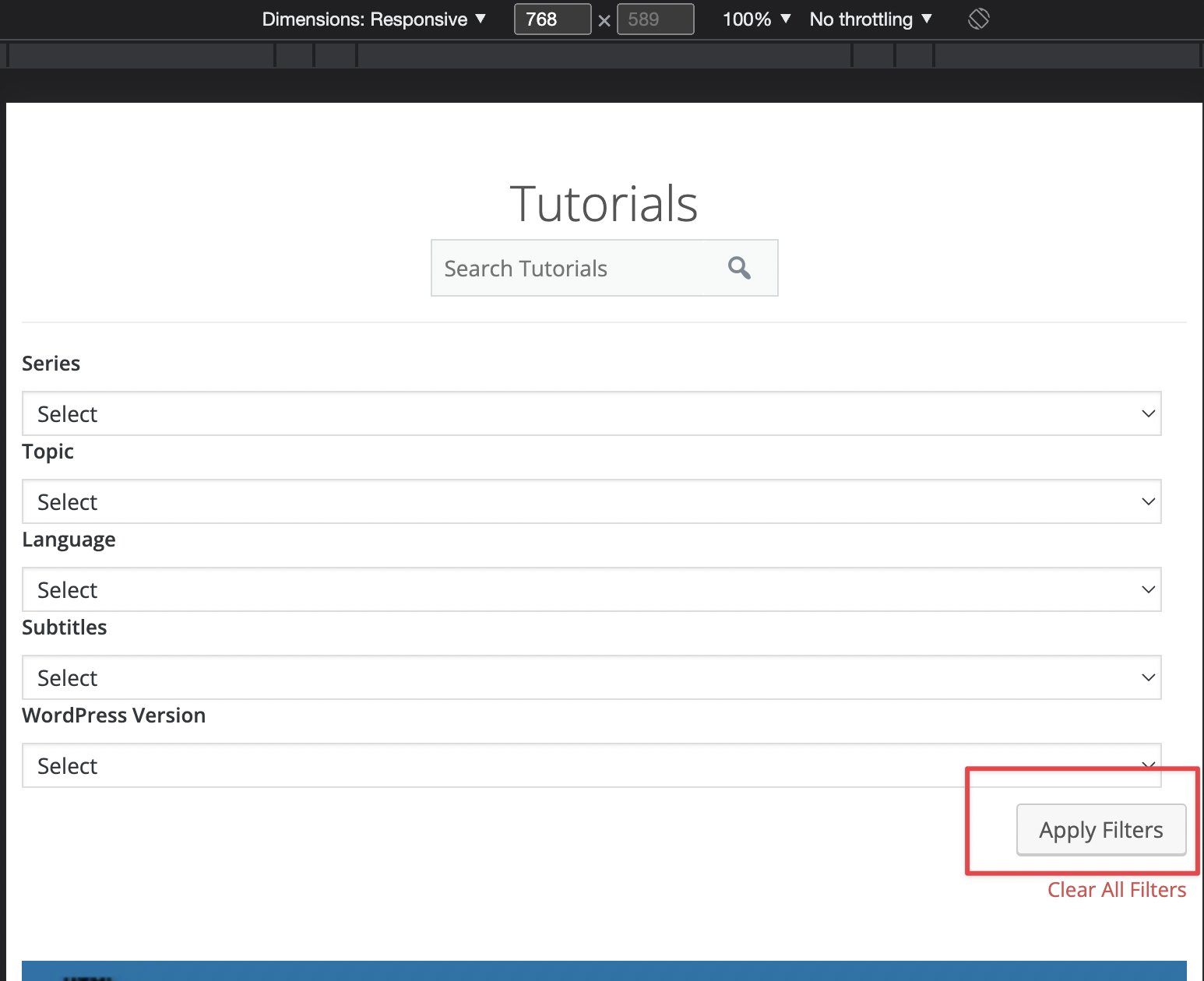Open the Topic select dropdown
Viewport: 1204px width, 981px height.
(x=592, y=501)
